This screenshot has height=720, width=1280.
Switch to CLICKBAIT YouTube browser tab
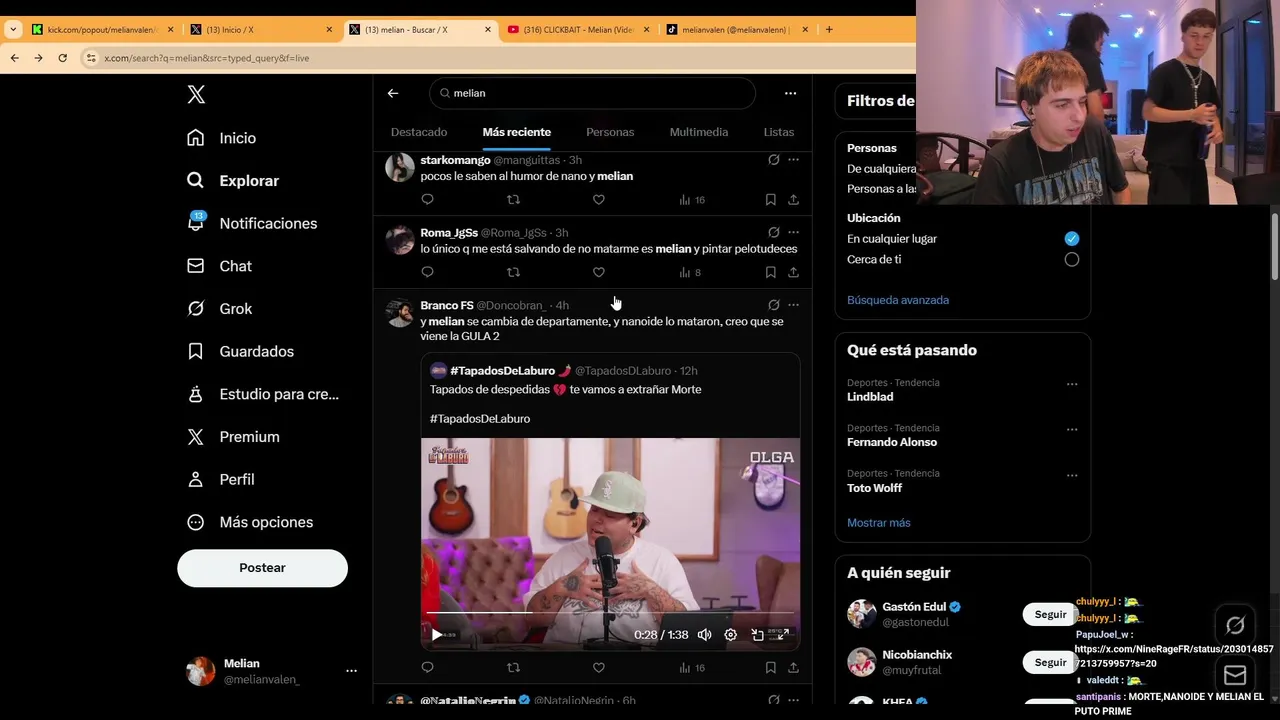pos(577,30)
